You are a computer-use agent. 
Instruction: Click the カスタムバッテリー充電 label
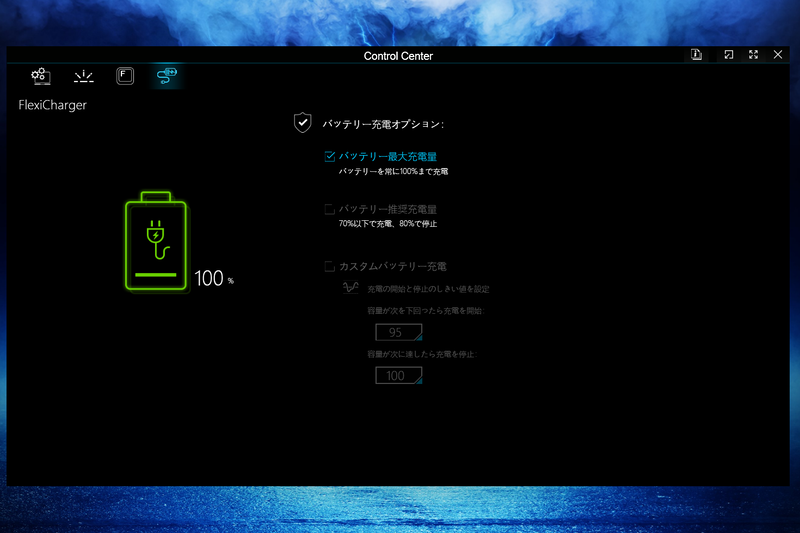[393, 266]
